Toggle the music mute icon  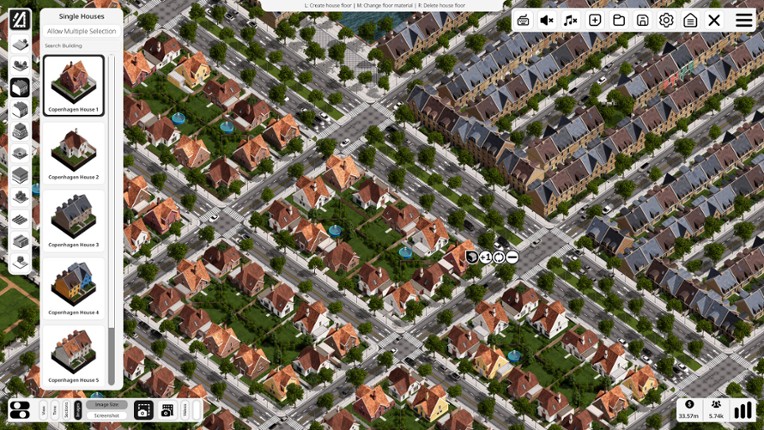coord(571,20)
